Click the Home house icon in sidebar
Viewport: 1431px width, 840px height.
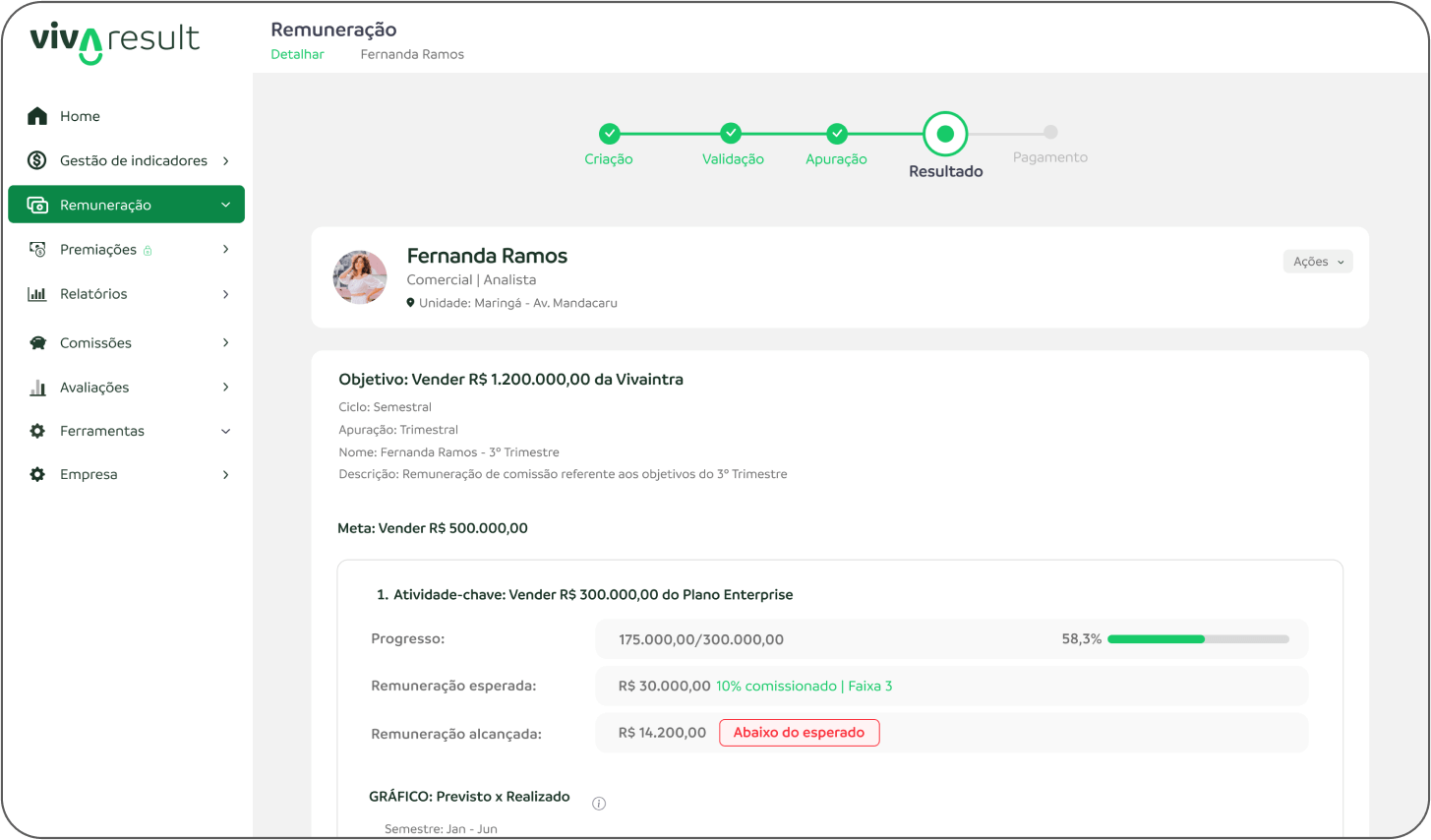[37, 116]
